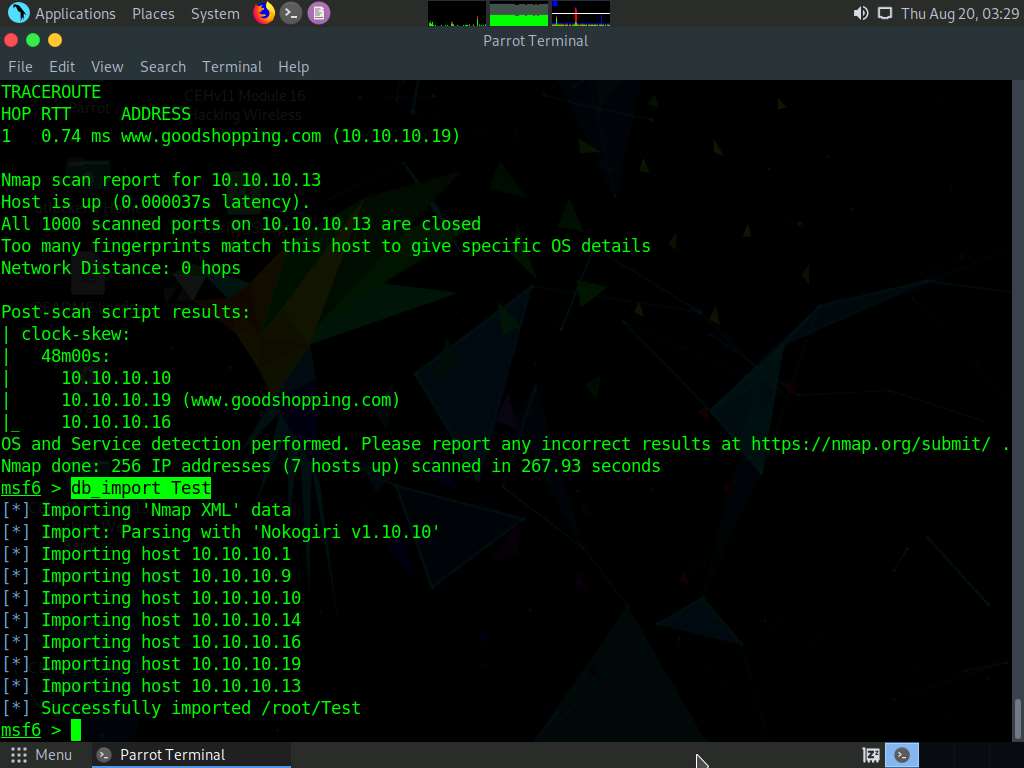The width and height of the screenshot is (1024, 768).
Task: Open the CPU system monitor graph
Action: [x=457, y=13]
